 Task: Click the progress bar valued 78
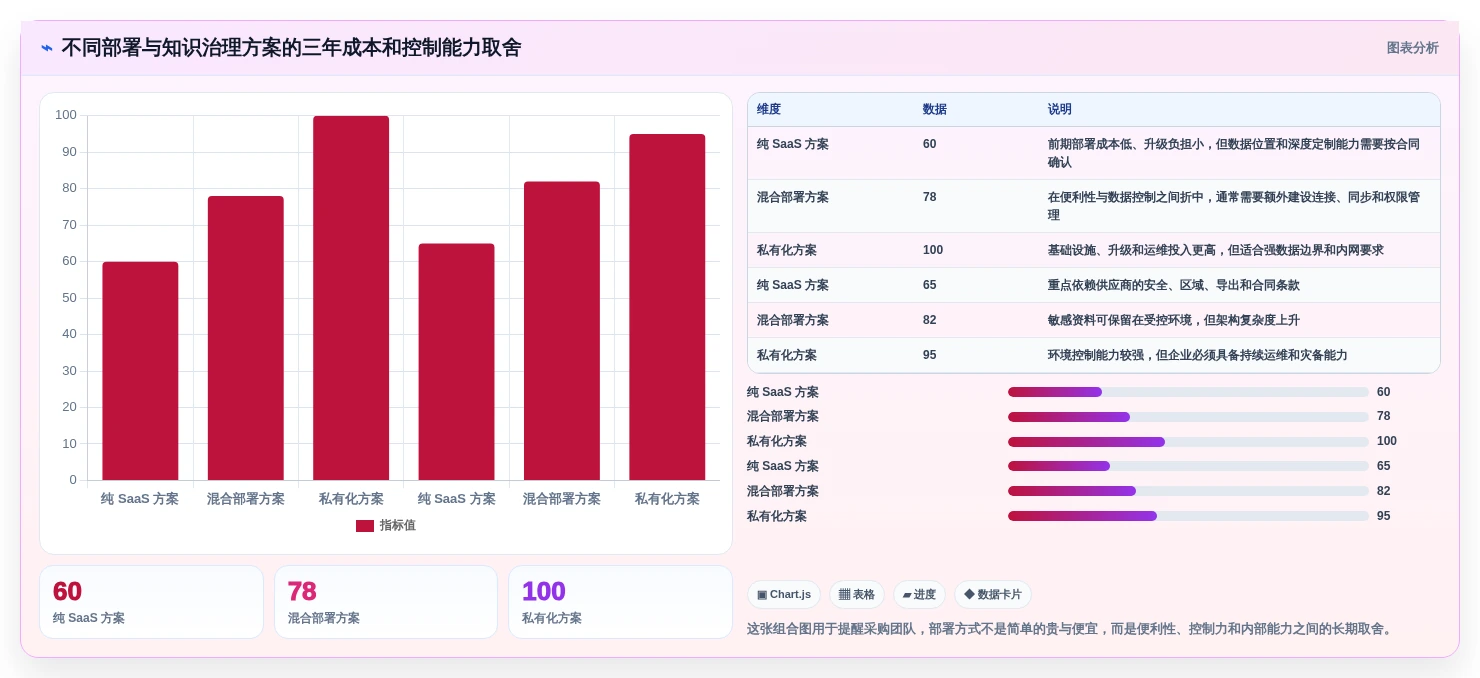pyautogui.click(x=1188, y=417)
